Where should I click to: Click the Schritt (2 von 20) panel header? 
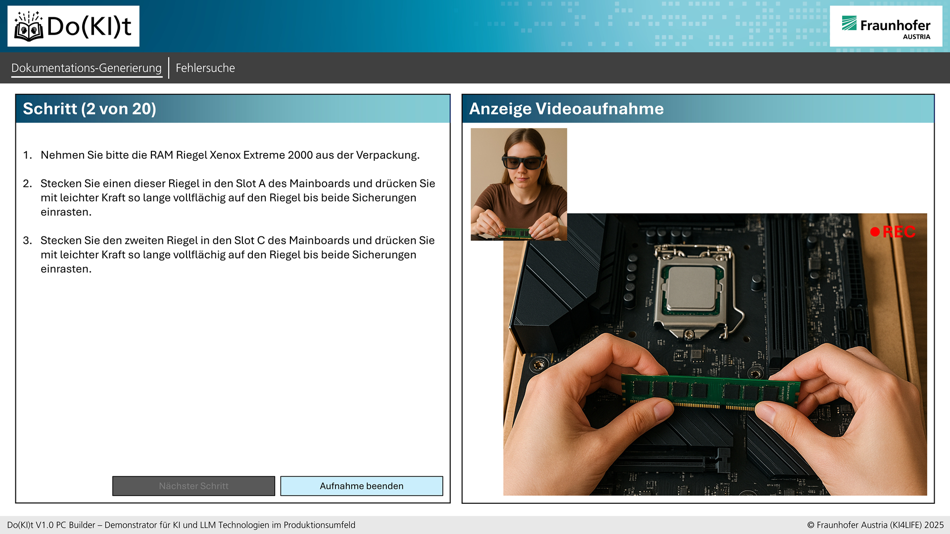tap(232, 109)
